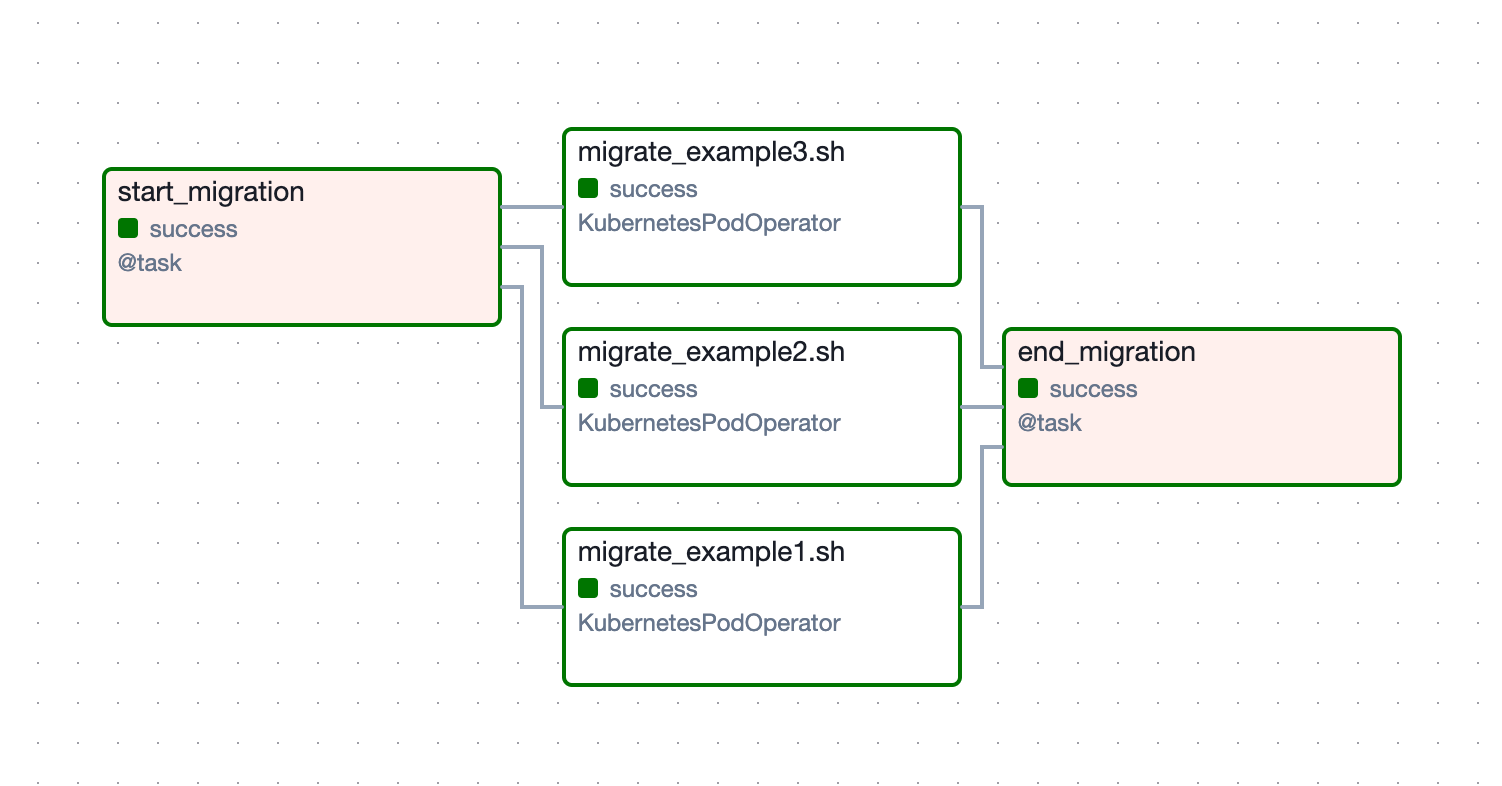Select the end_migration task node
Image resolution: width=1502 pixels, height=786 pixels.
point(1201,407)
